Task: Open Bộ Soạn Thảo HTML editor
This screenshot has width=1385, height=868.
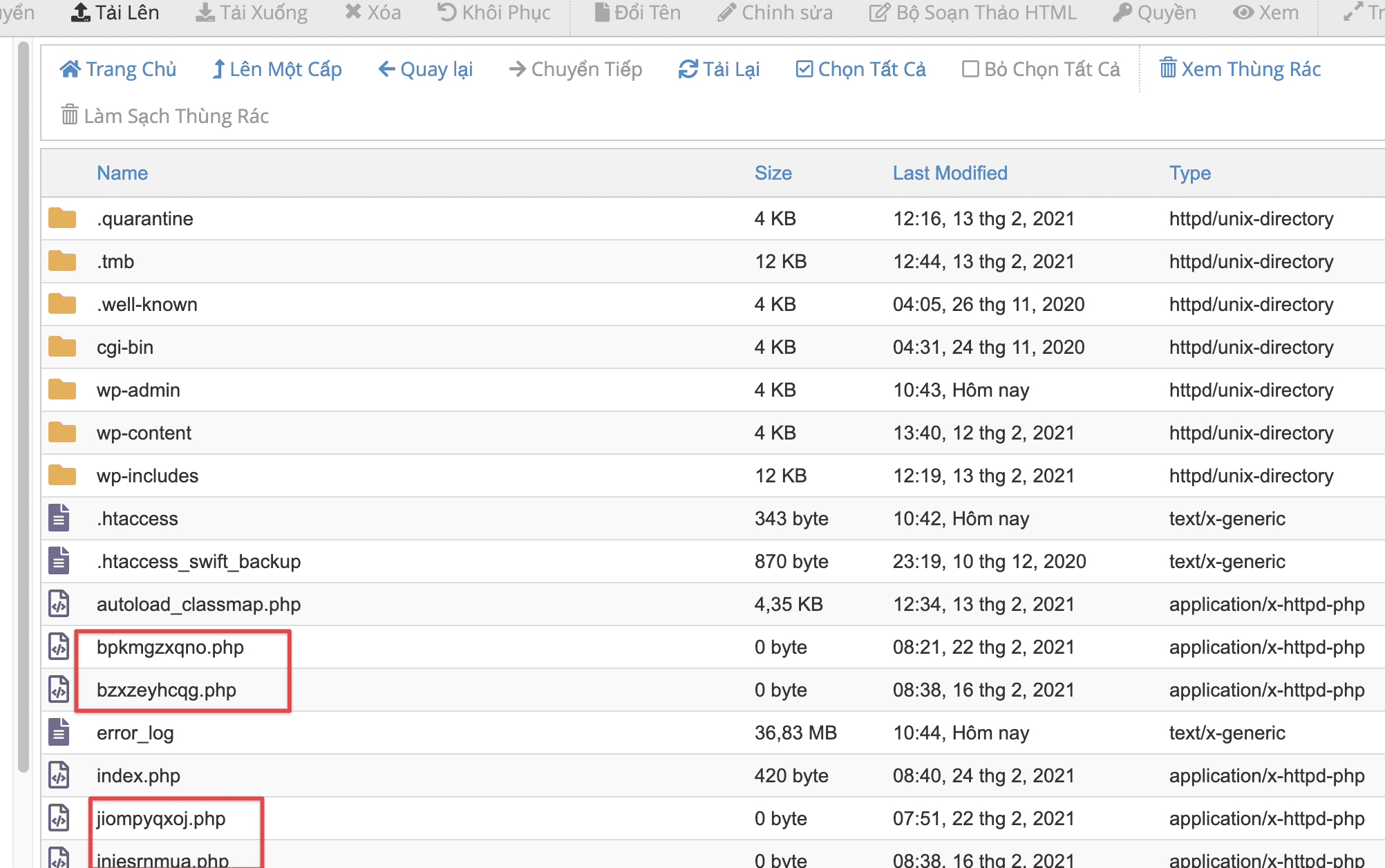Action: pyautogui.click(x=972, y=12)
